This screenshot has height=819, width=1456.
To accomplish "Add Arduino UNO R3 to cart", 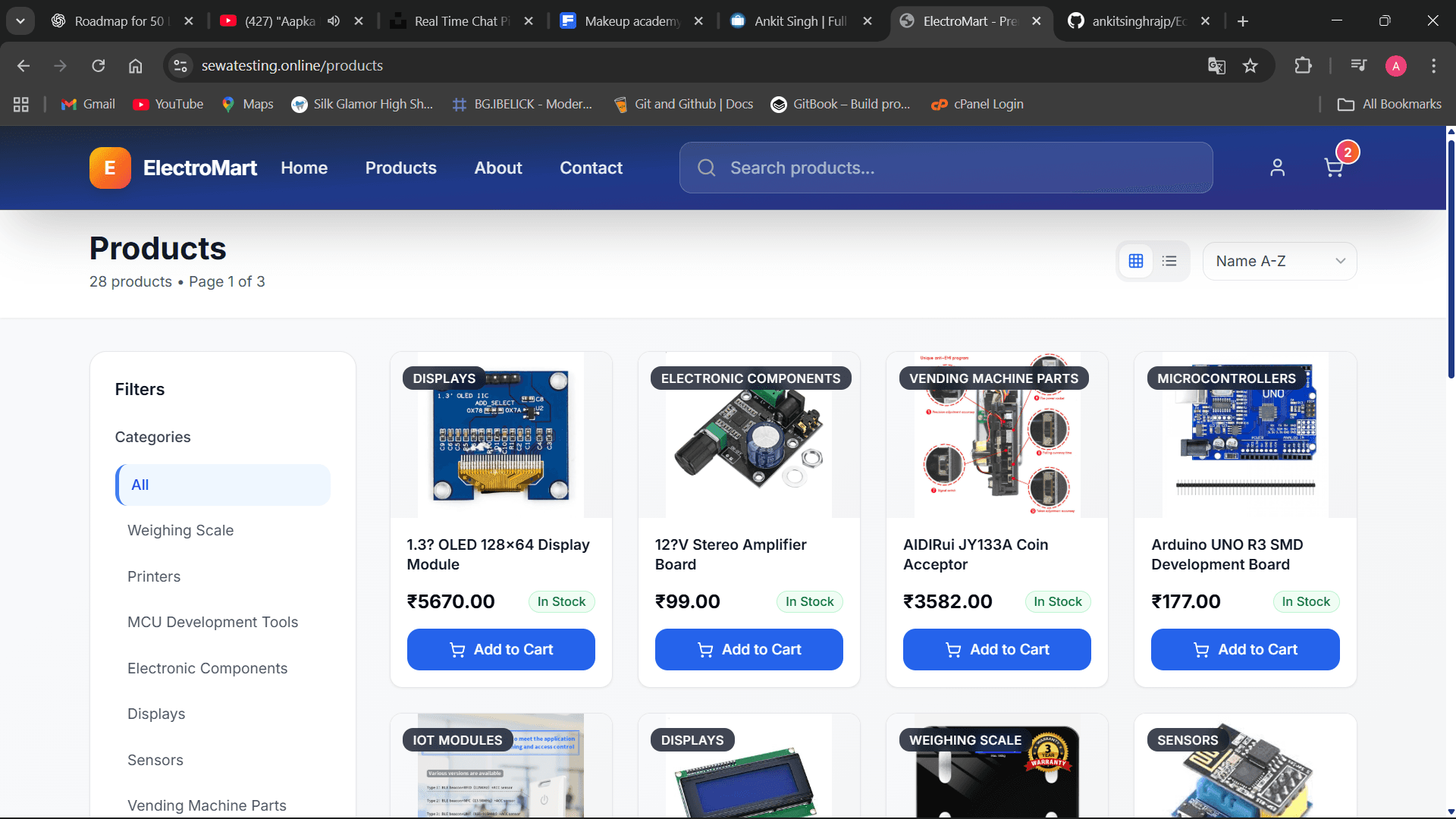I will [1244, 649].
